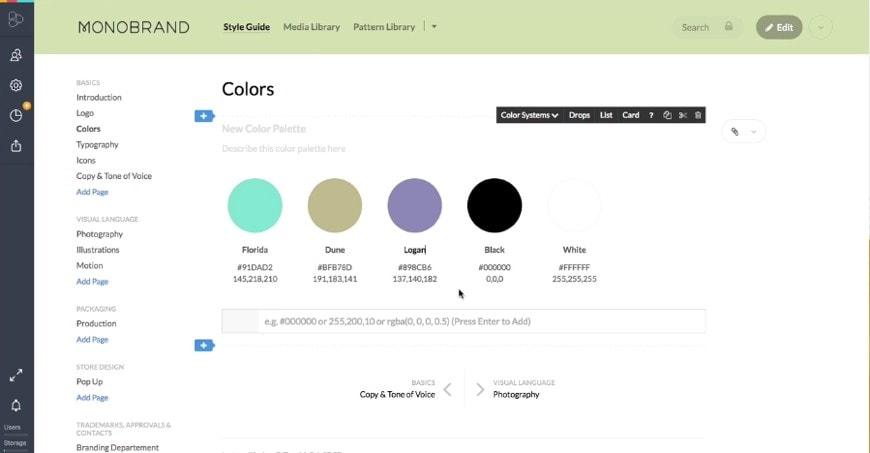
Task: Switch palette to List view
Action: pyautogui.click(x=606, y=115)
